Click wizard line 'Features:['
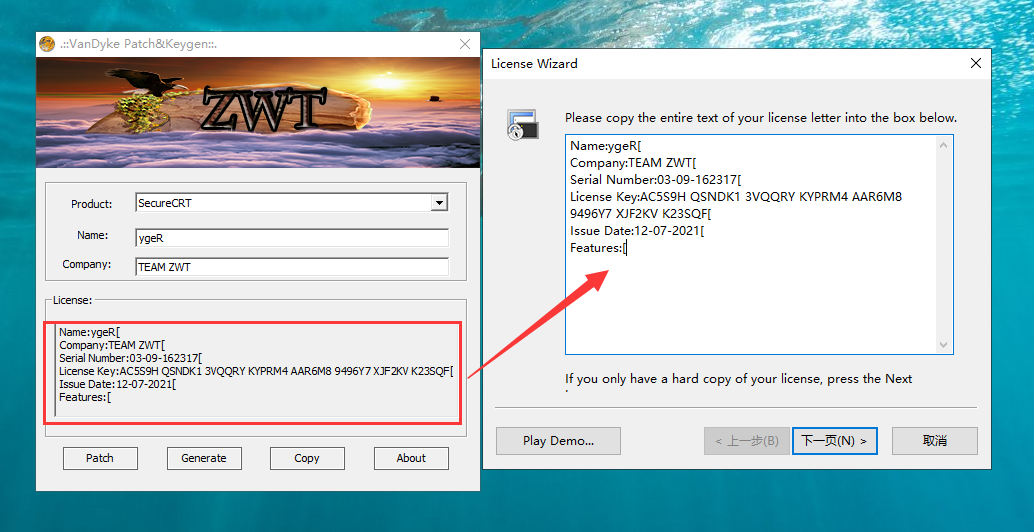Viewport: 1034px width, 532px height. [599, 248]
